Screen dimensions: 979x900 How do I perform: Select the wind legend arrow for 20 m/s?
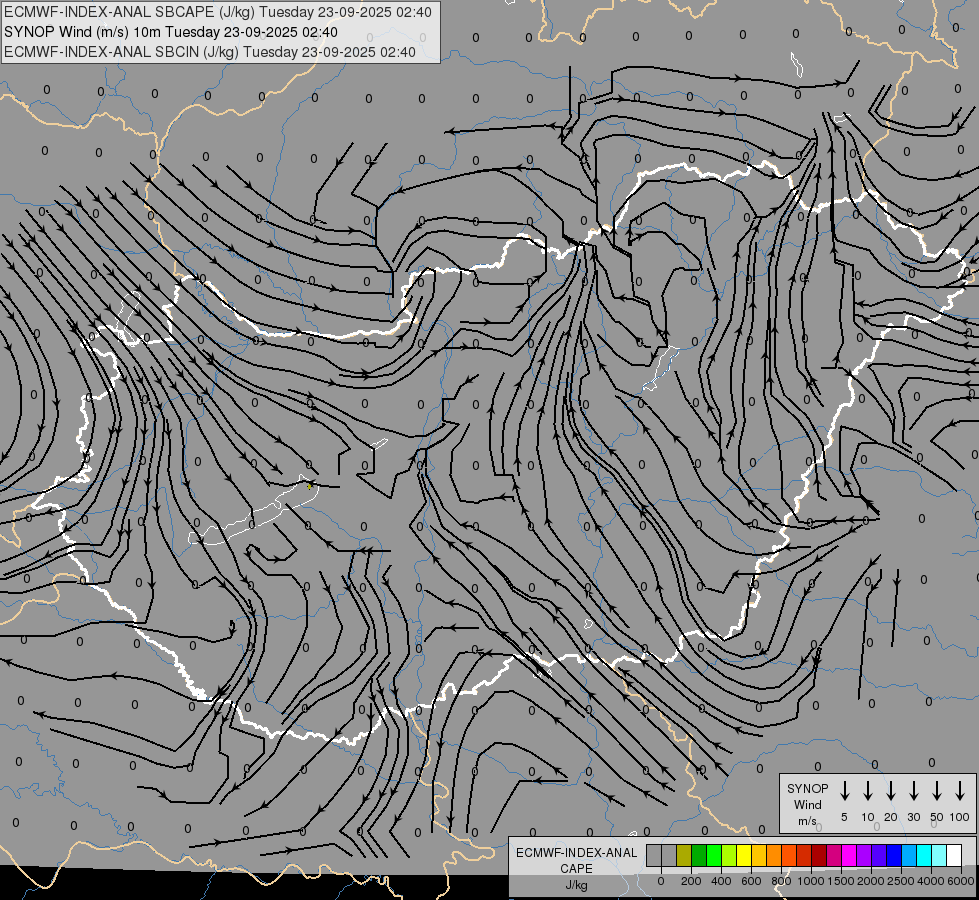coord(890,790)
